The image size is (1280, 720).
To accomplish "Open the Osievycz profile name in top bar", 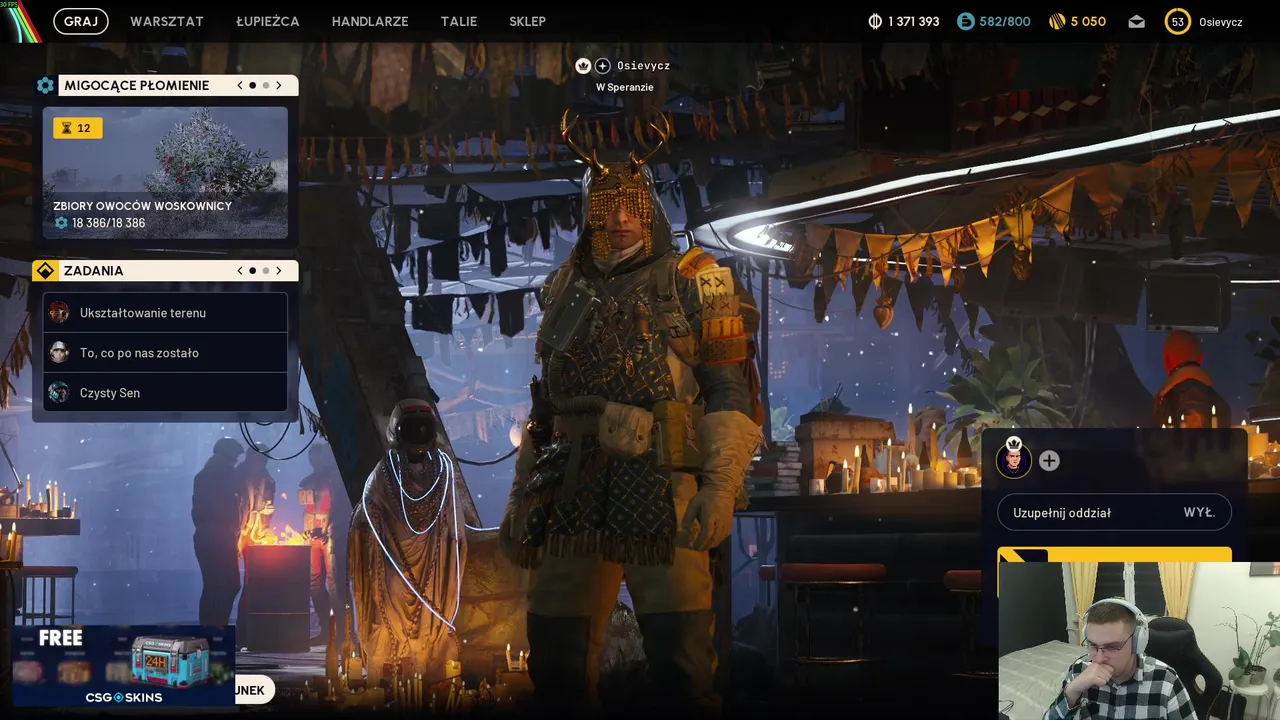I will click(x=1221, y=21).
